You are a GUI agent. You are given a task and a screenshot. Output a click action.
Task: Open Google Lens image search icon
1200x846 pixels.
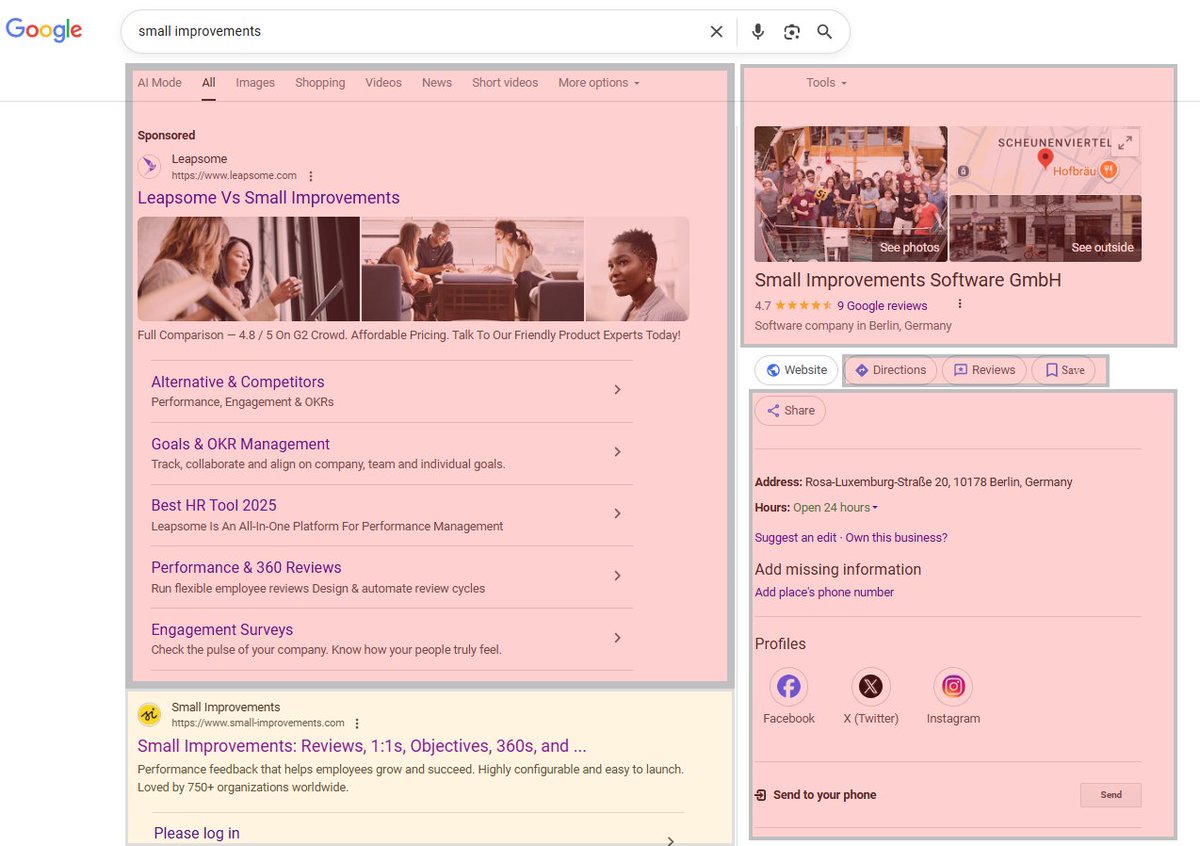(792, 32)
